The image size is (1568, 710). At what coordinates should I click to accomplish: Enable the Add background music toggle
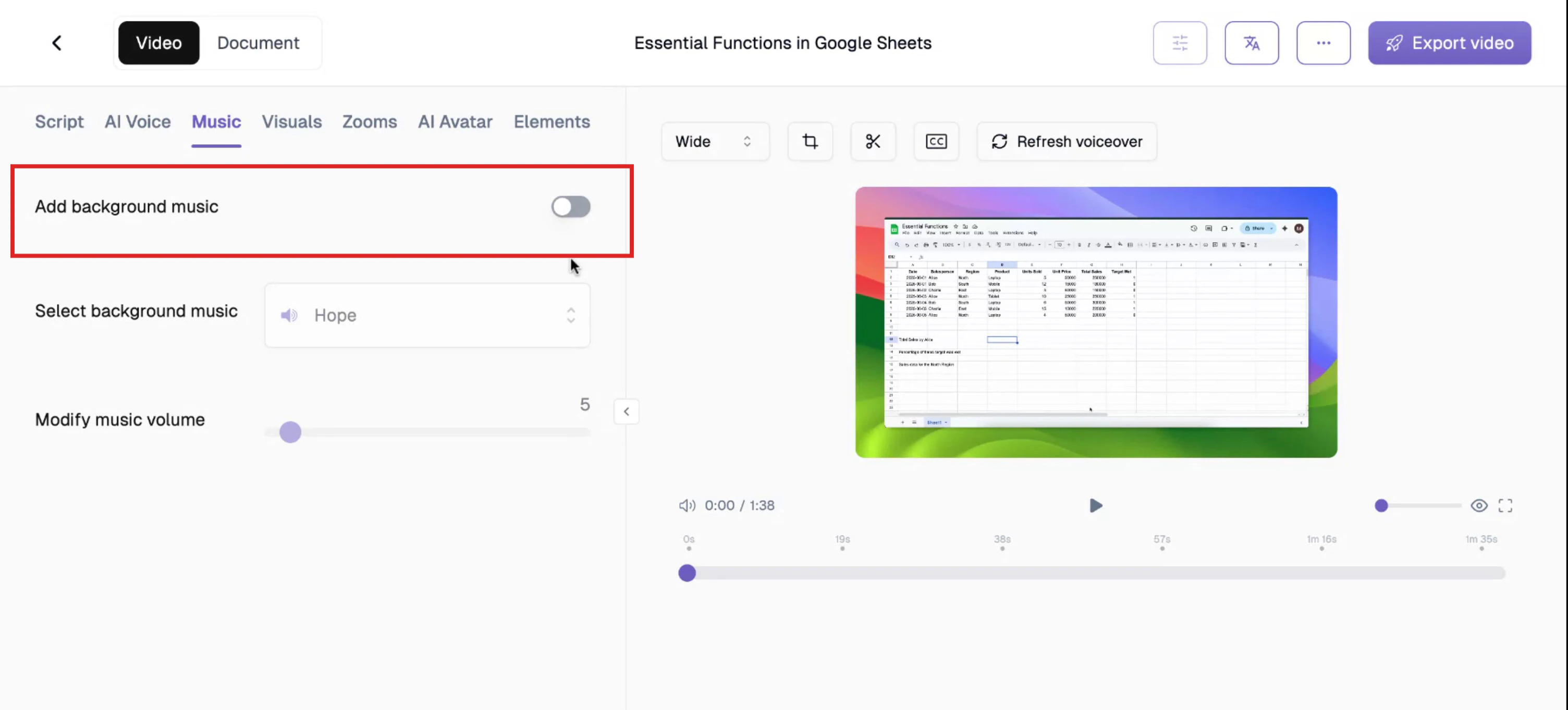click(570, 207)
